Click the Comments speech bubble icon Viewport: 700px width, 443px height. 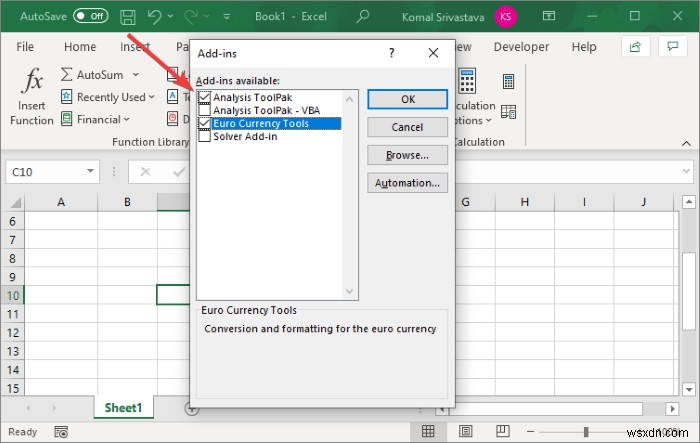click(x=672, y=46)
